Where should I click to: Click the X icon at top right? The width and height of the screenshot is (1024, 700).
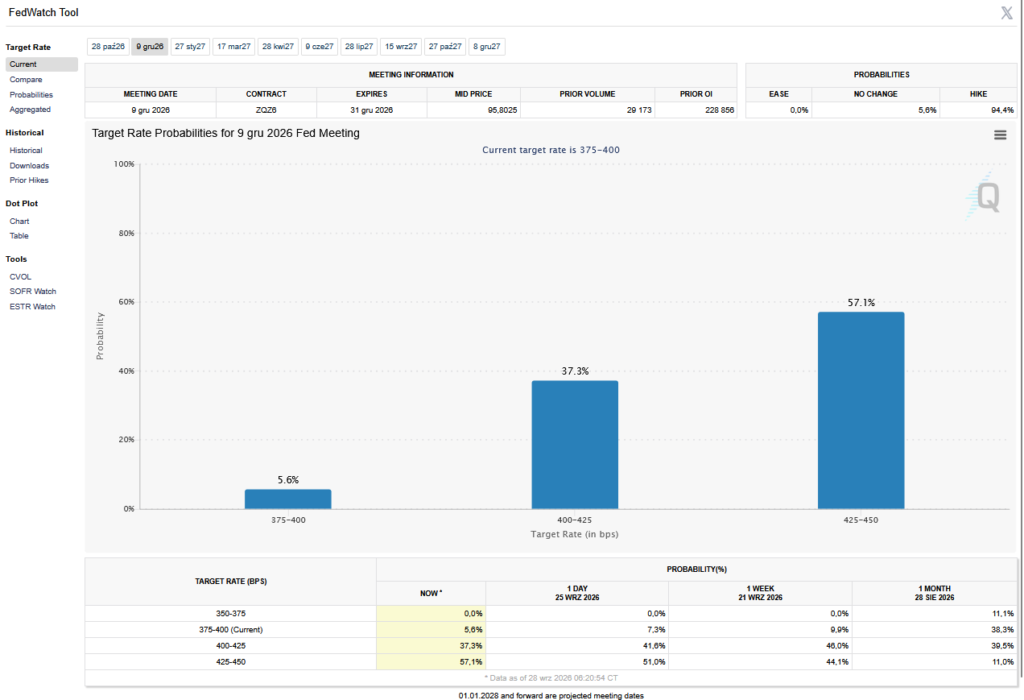coord(1006,13)
